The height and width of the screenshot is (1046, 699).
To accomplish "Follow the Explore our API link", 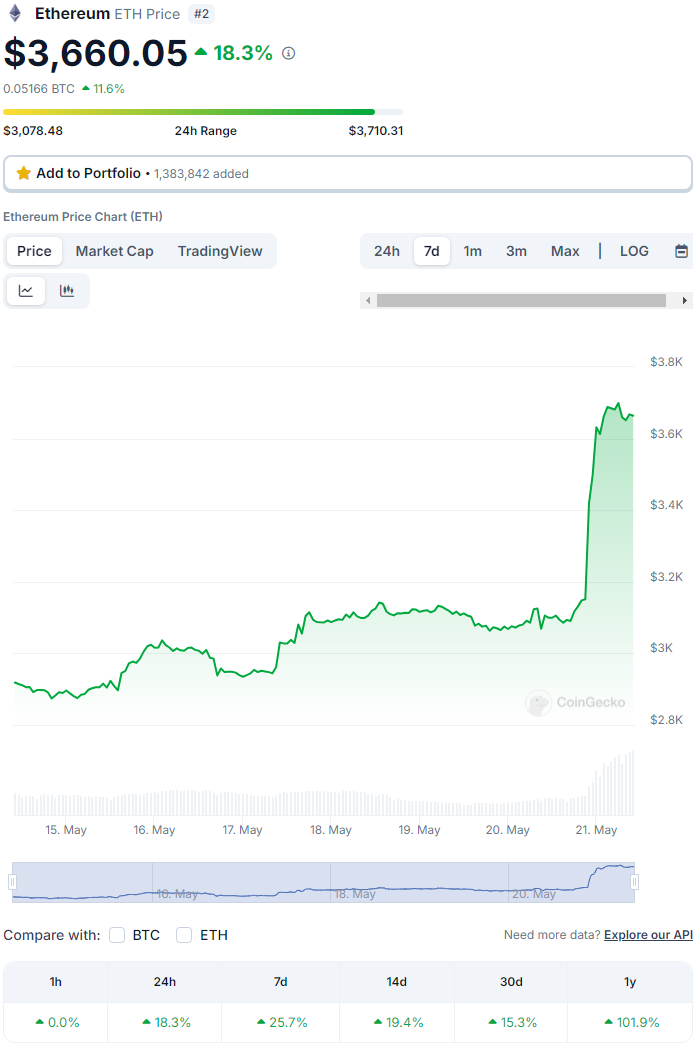I will coord(648,935).
